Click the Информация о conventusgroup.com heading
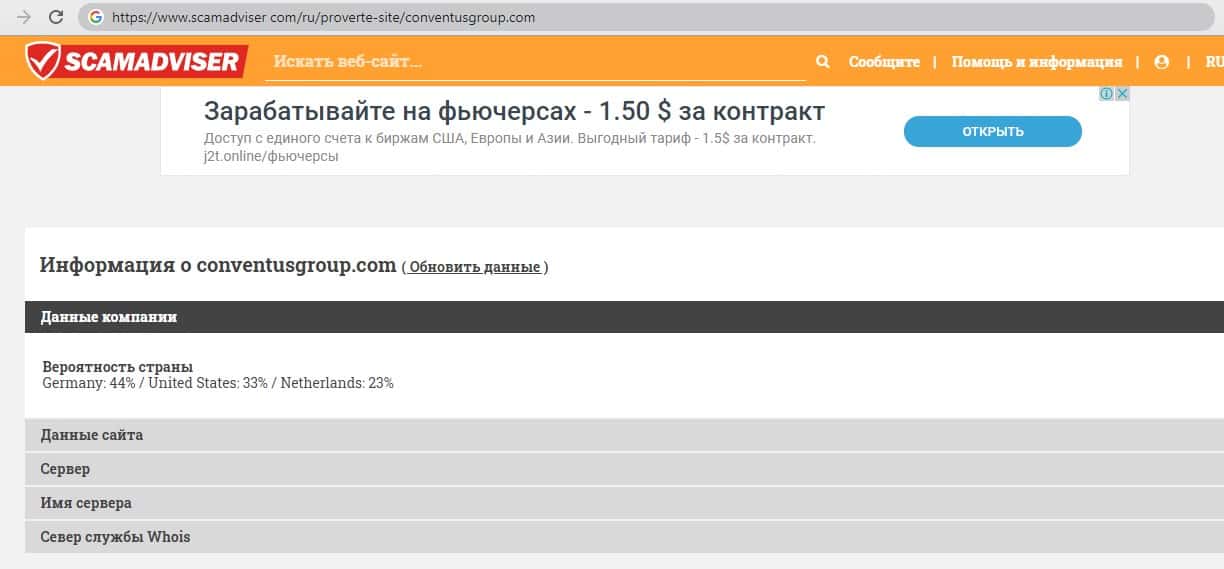 tap(218, 266)
